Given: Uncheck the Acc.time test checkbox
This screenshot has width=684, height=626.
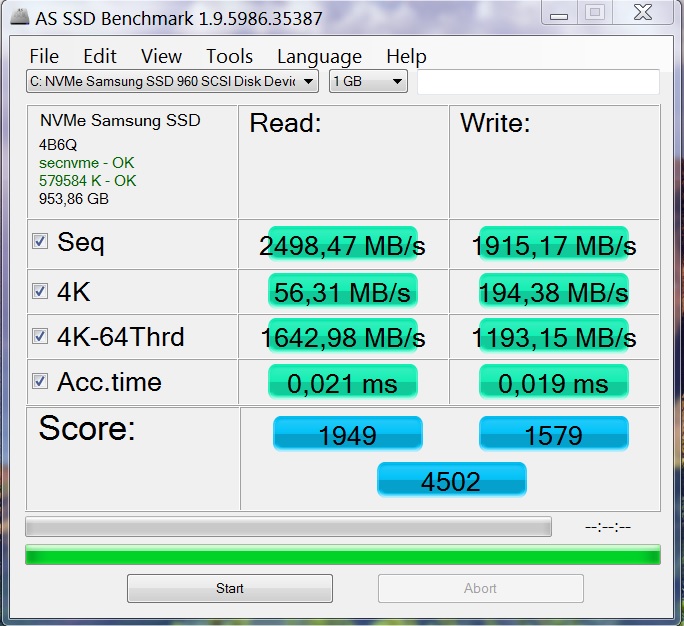Looking at the screenshot, I should [x=40, y=381].
